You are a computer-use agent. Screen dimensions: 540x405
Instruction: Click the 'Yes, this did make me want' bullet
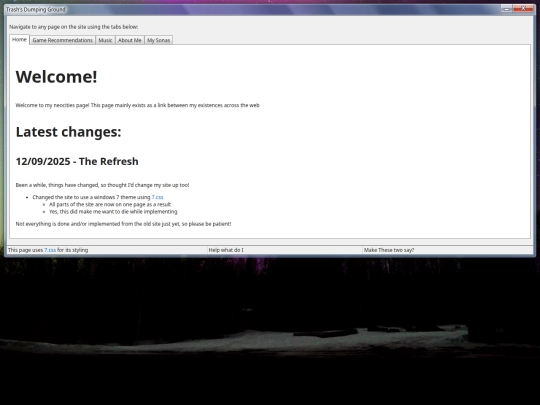tap(113, 212)
